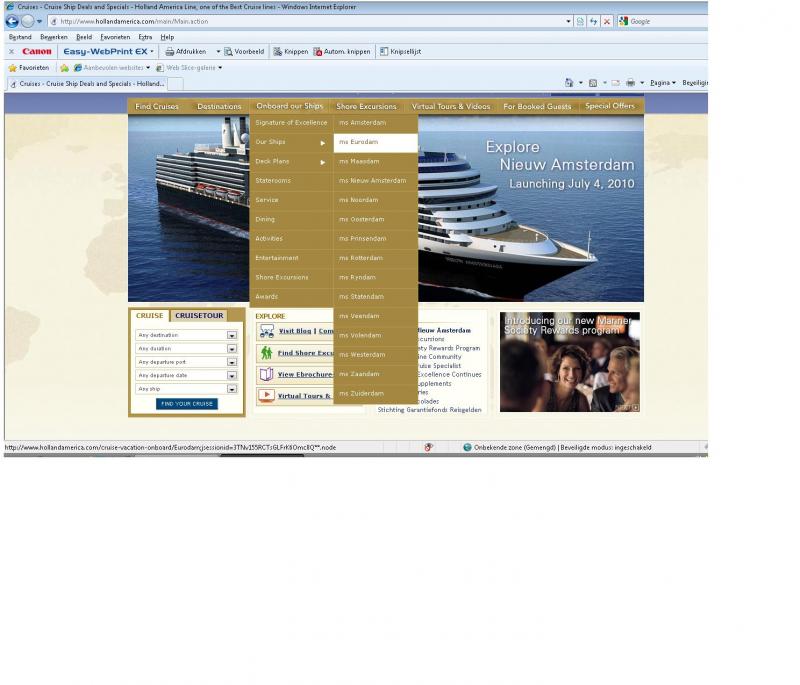This screenshot has height=685, width=800.
Task: Open the Help menu
Action: [x=167, y=37]
